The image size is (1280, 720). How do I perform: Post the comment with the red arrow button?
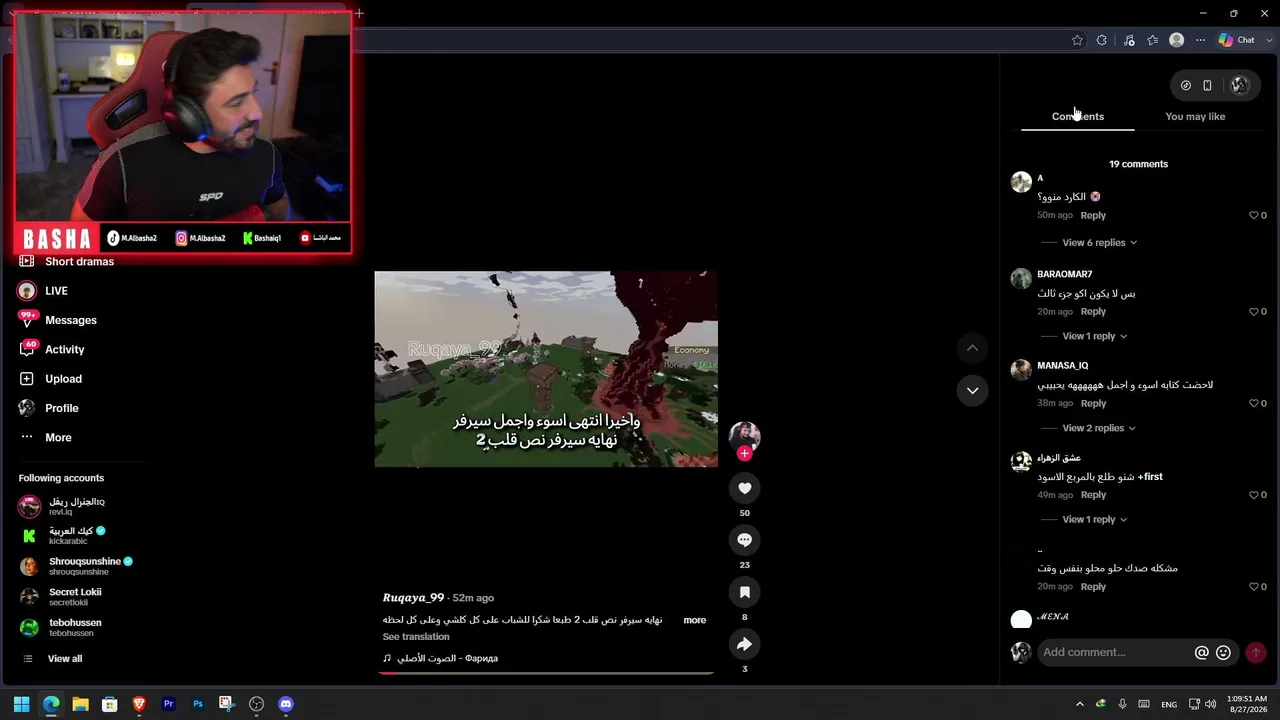pyautogui.click(x=1256, y=652)
